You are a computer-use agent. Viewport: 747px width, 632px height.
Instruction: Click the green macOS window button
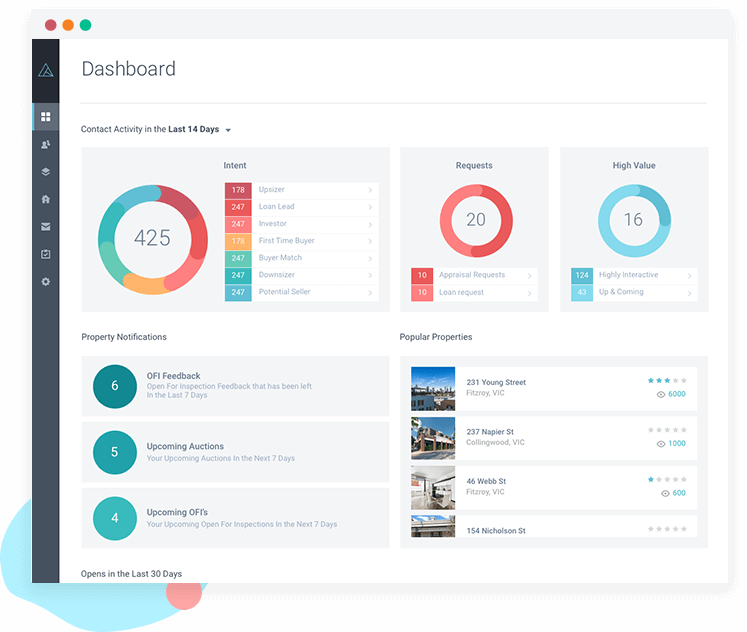(x=86, y=25)
